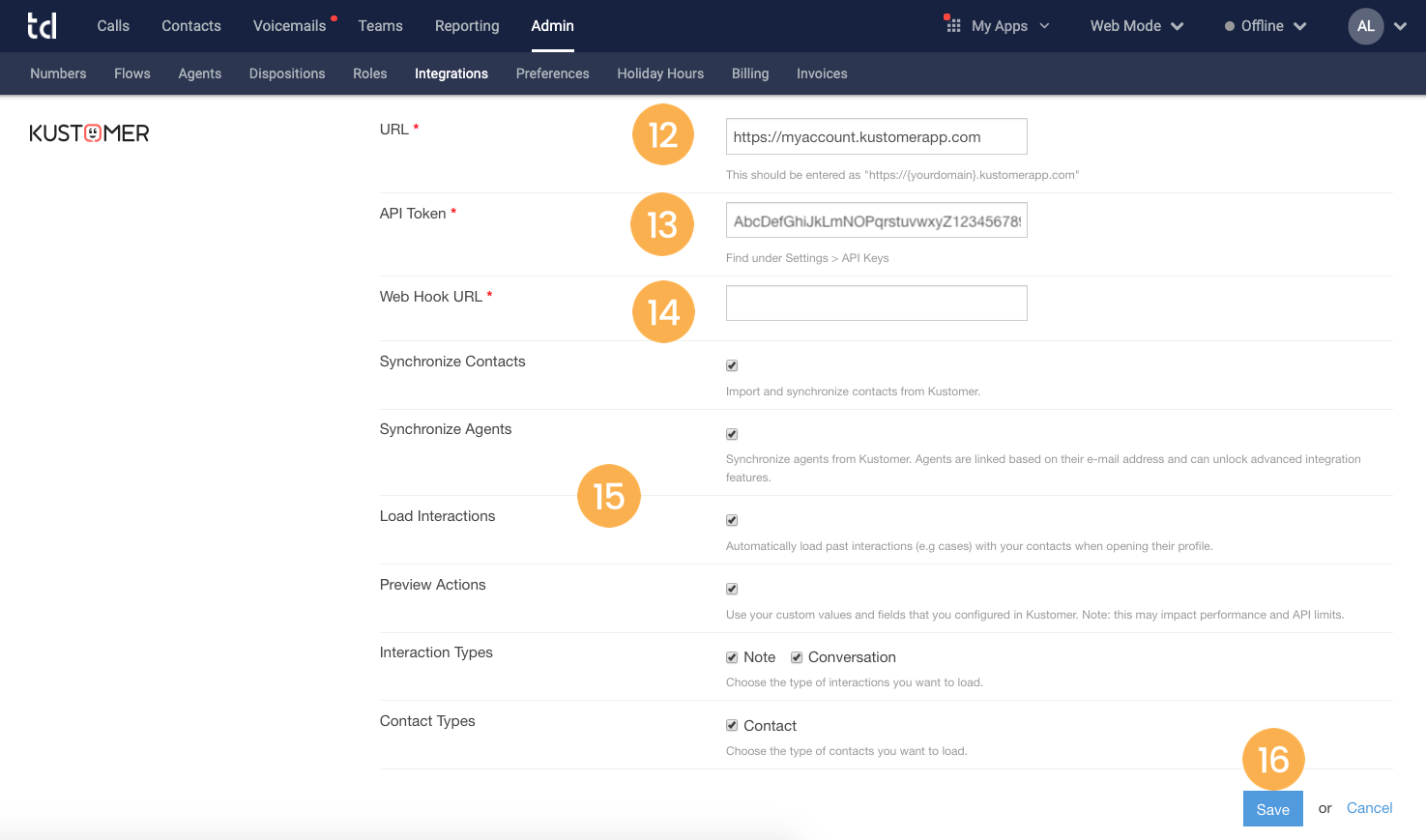Cancel the integration changes
This screenshot has width=1426, height=840.
coord(1369,808)
